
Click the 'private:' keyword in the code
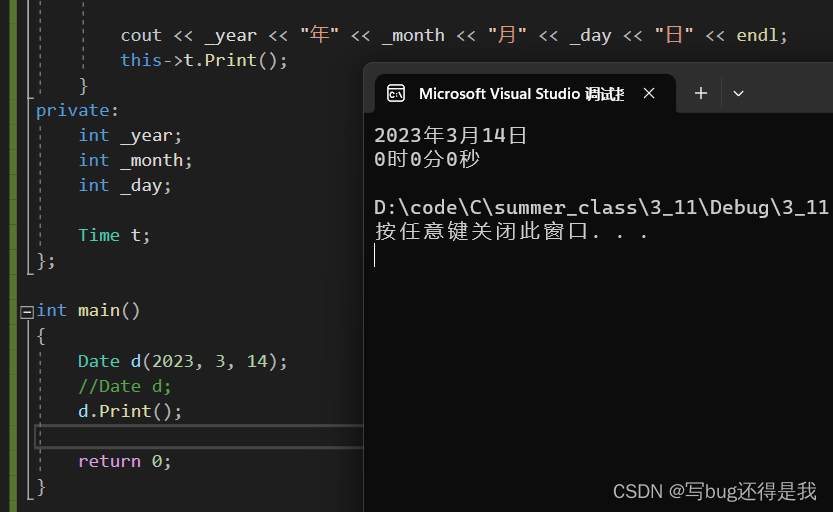pyautogui.click(x=78, y=110)
